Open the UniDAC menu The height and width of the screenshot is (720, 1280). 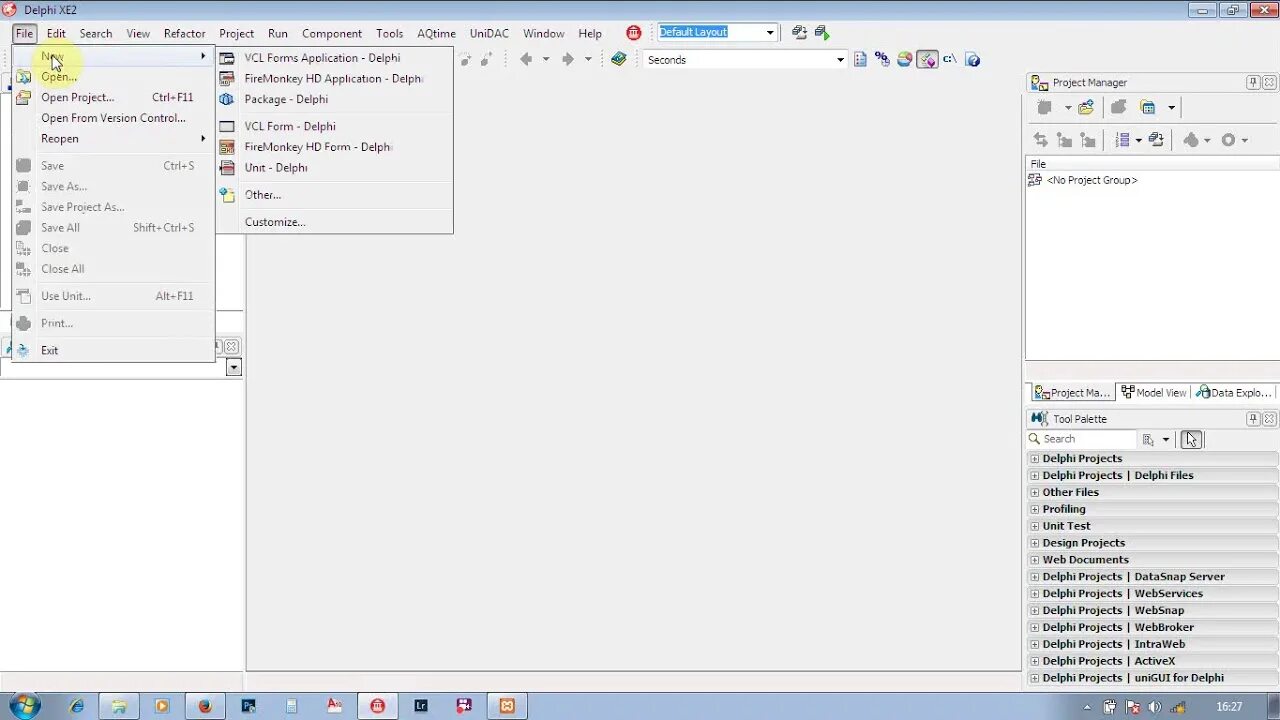tap(489, 33)
